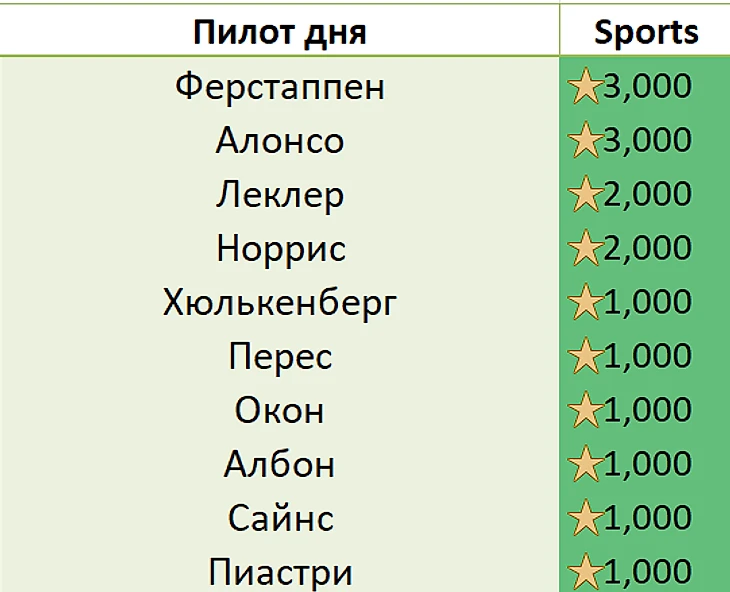The width and height of the screenshot is (730, 592).
Task: Select the Sports column header
Action: [x=645, y=32]
